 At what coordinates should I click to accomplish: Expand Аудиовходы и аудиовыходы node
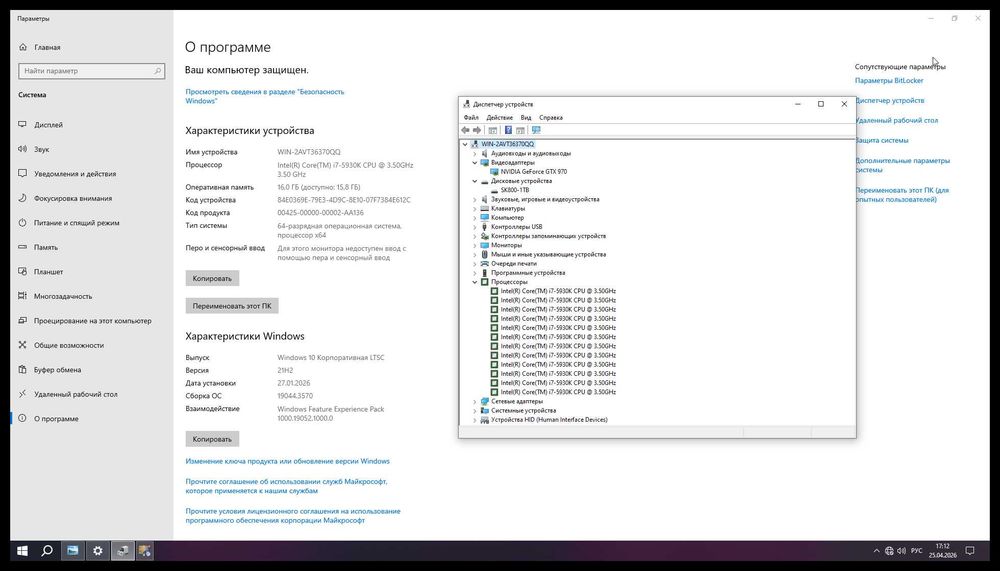pyautogui.click(x=474, y=154)
